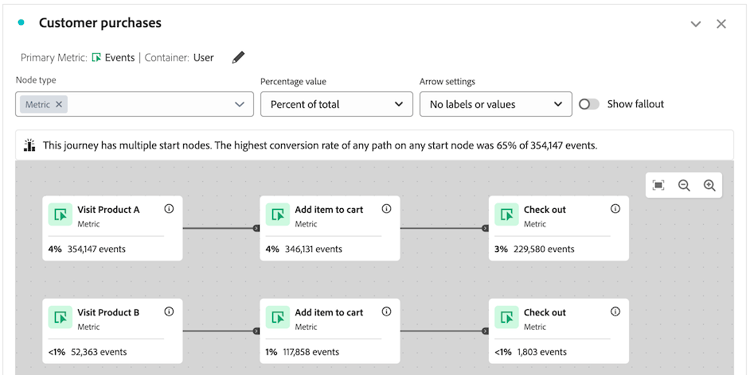Click the green metric icon of Visit Product B
This screenshot has height=375, width=750.
click(x=60, y=318)
